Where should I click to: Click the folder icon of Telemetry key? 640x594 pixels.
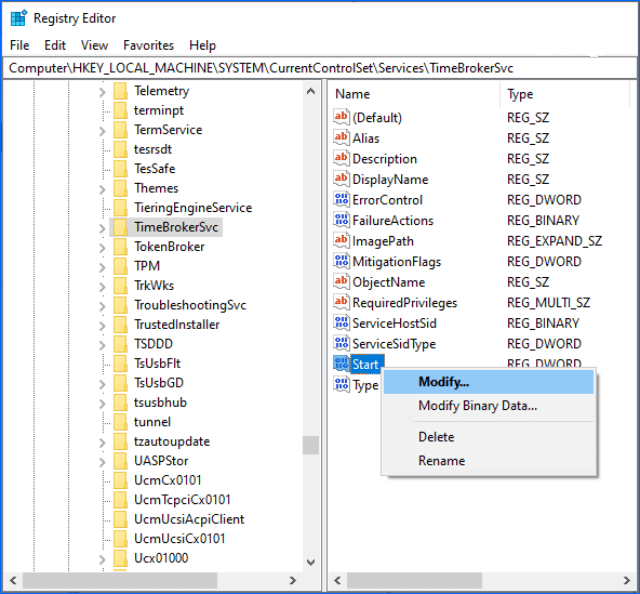click(120, 91)
